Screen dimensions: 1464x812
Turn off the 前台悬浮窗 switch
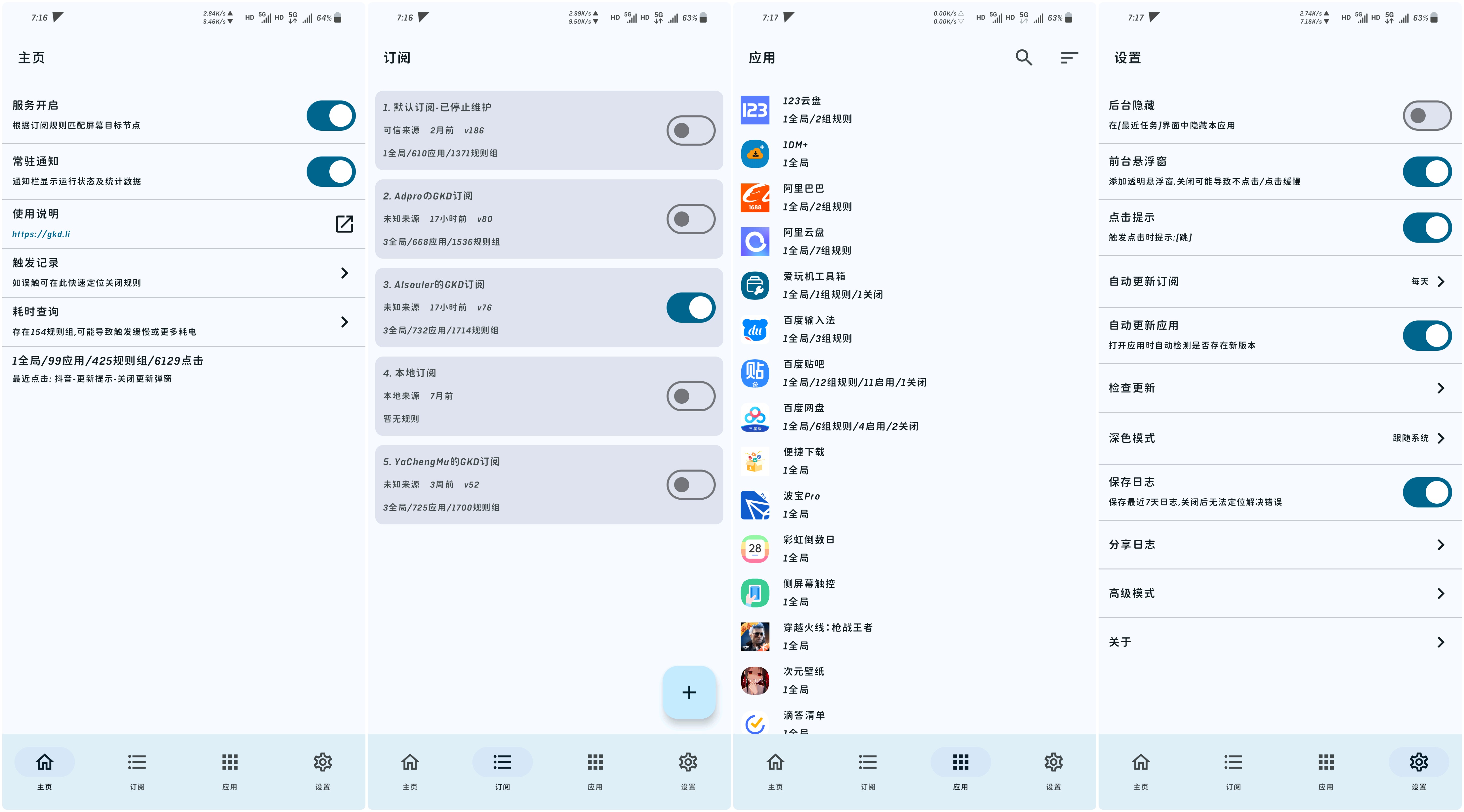(x=1427, y=172)
